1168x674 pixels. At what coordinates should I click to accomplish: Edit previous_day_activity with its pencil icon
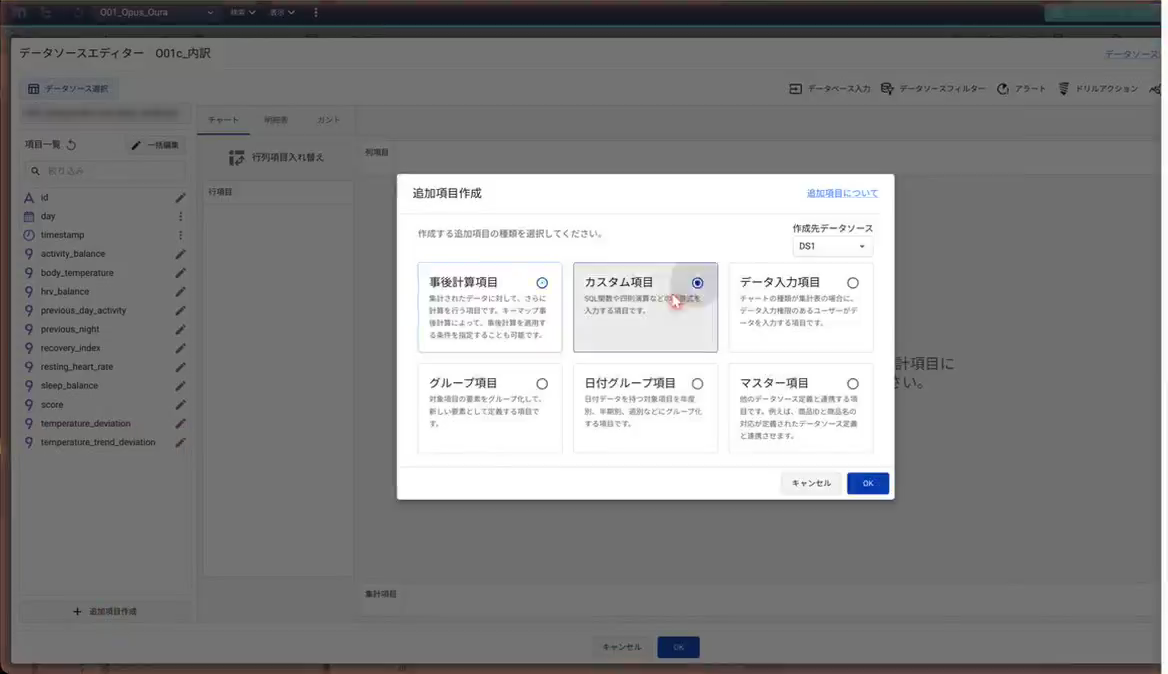[x=180, y=311]
